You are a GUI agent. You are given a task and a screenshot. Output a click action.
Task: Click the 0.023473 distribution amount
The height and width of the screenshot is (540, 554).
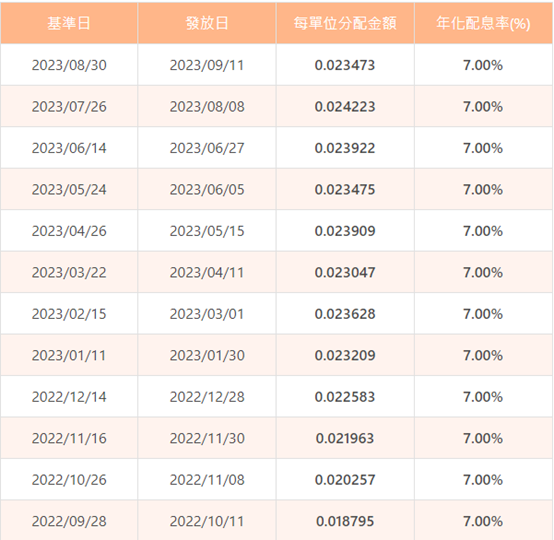[x=345, y=65]
